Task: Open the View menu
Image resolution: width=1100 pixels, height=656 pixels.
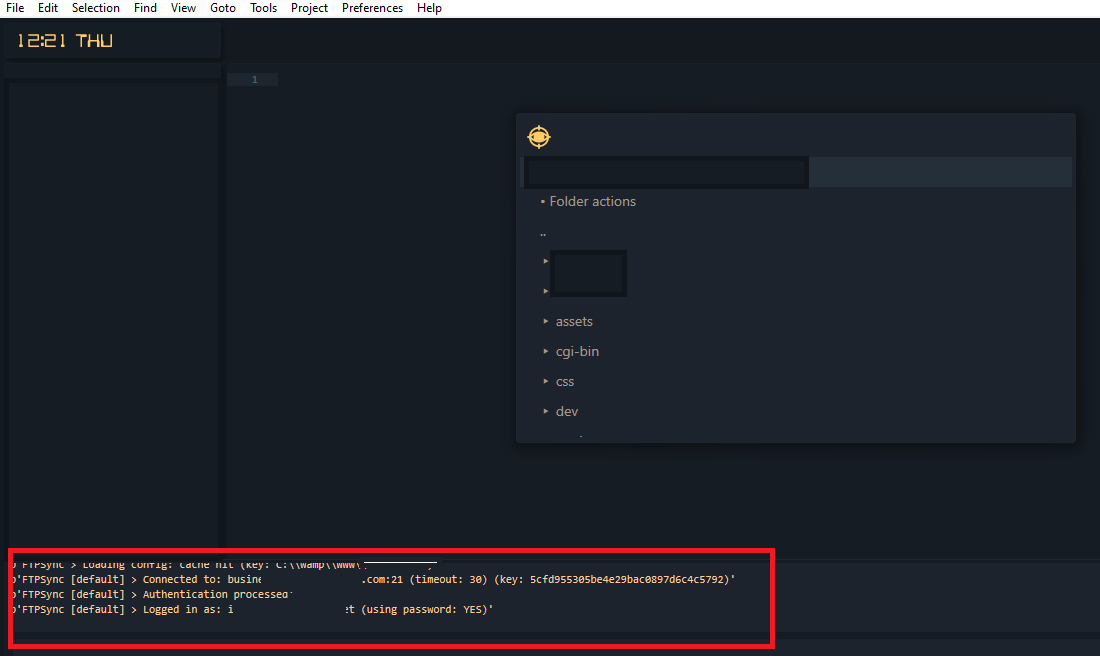Action: 183,8
